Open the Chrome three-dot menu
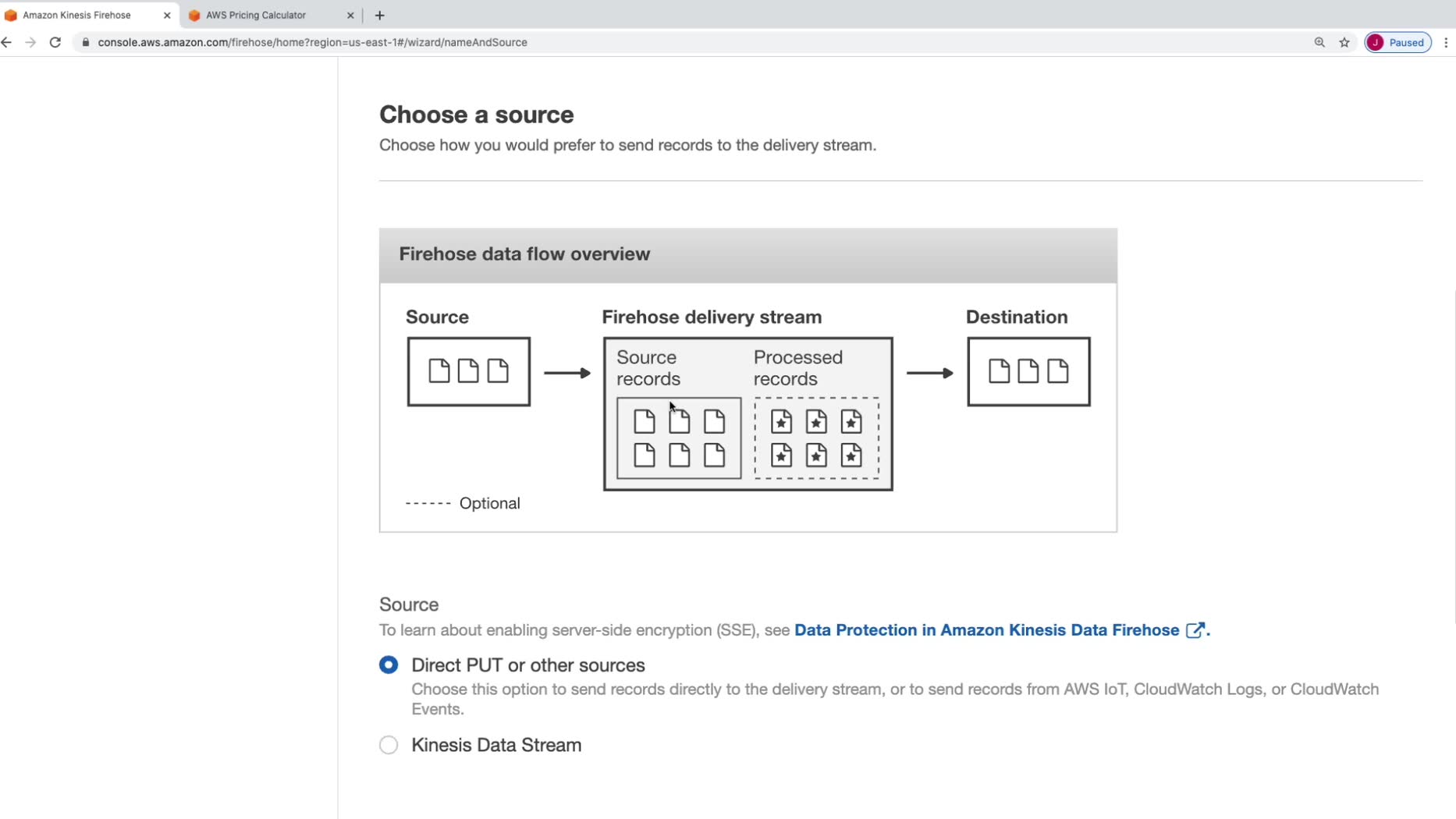This screenshot has height=819, width=1456. [x=1446, y=42]
